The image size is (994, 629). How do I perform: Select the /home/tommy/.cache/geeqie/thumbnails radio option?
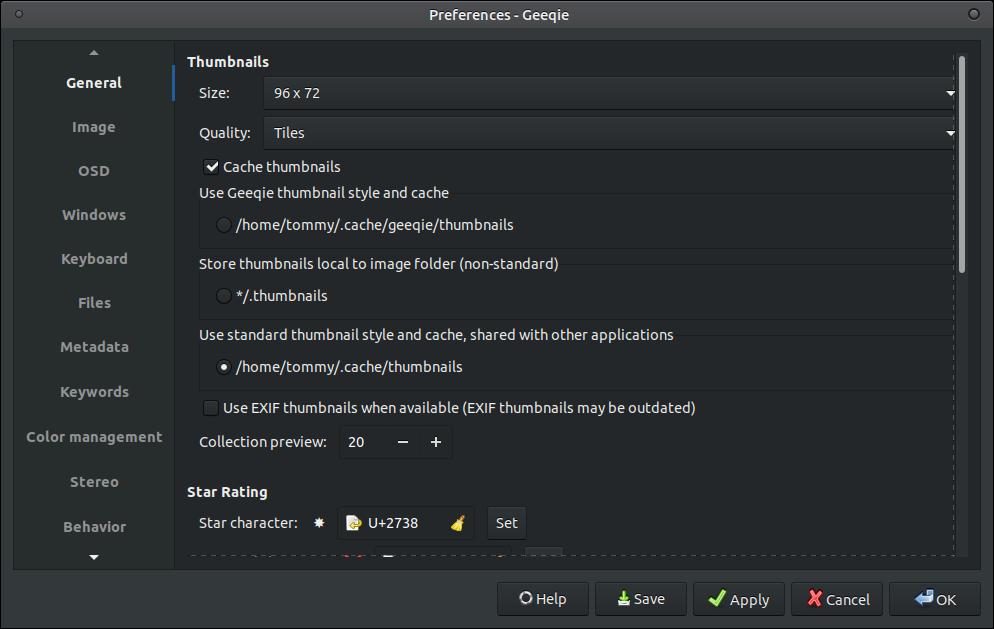(x=223, y=225)
